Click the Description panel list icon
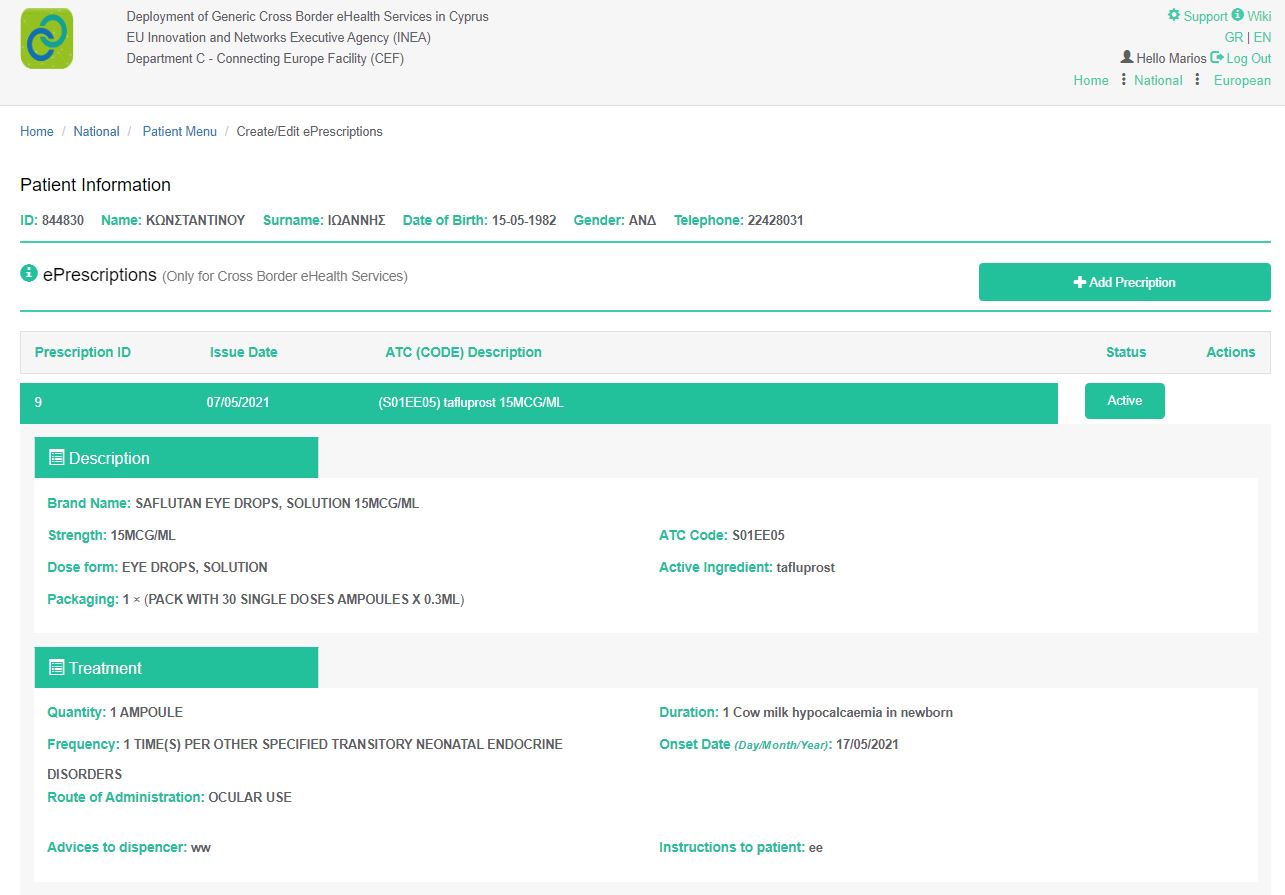This screenshot has width=1285, height=895. point(57,458)
